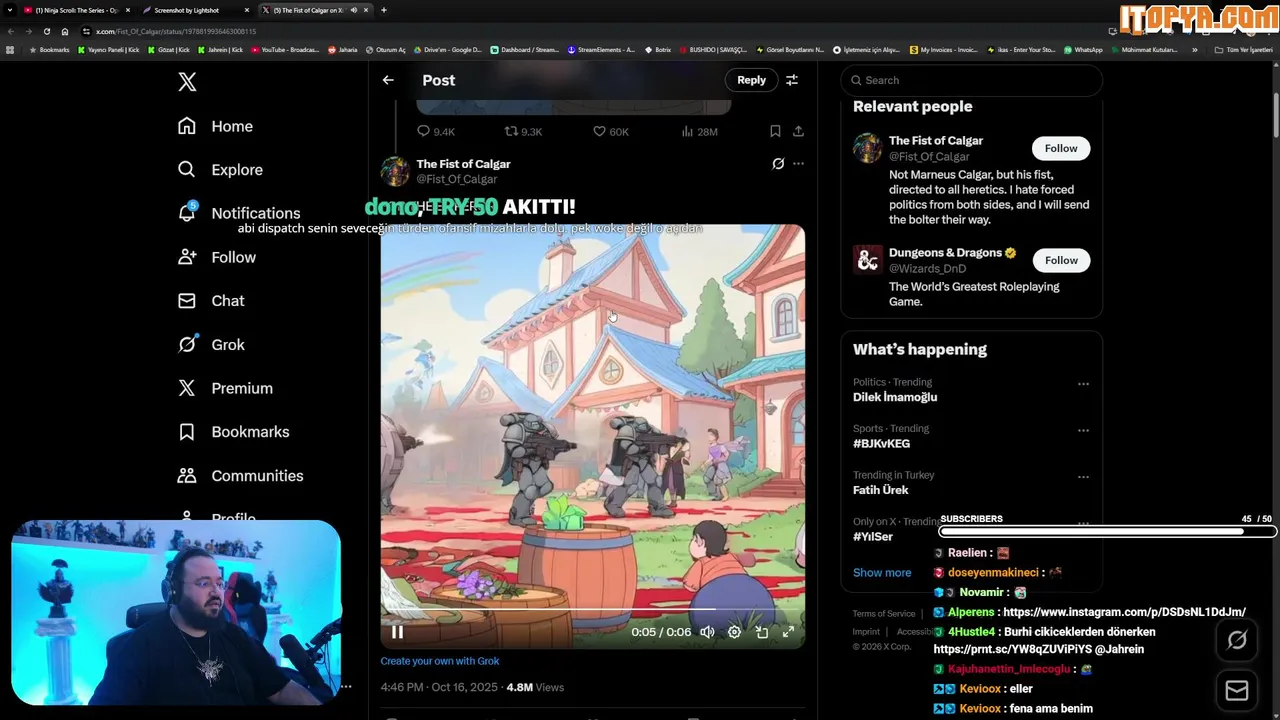This screenshot has width=1280, height=720.
Task: Open reply sort filter icon
Action: click(x=792, y=80)
